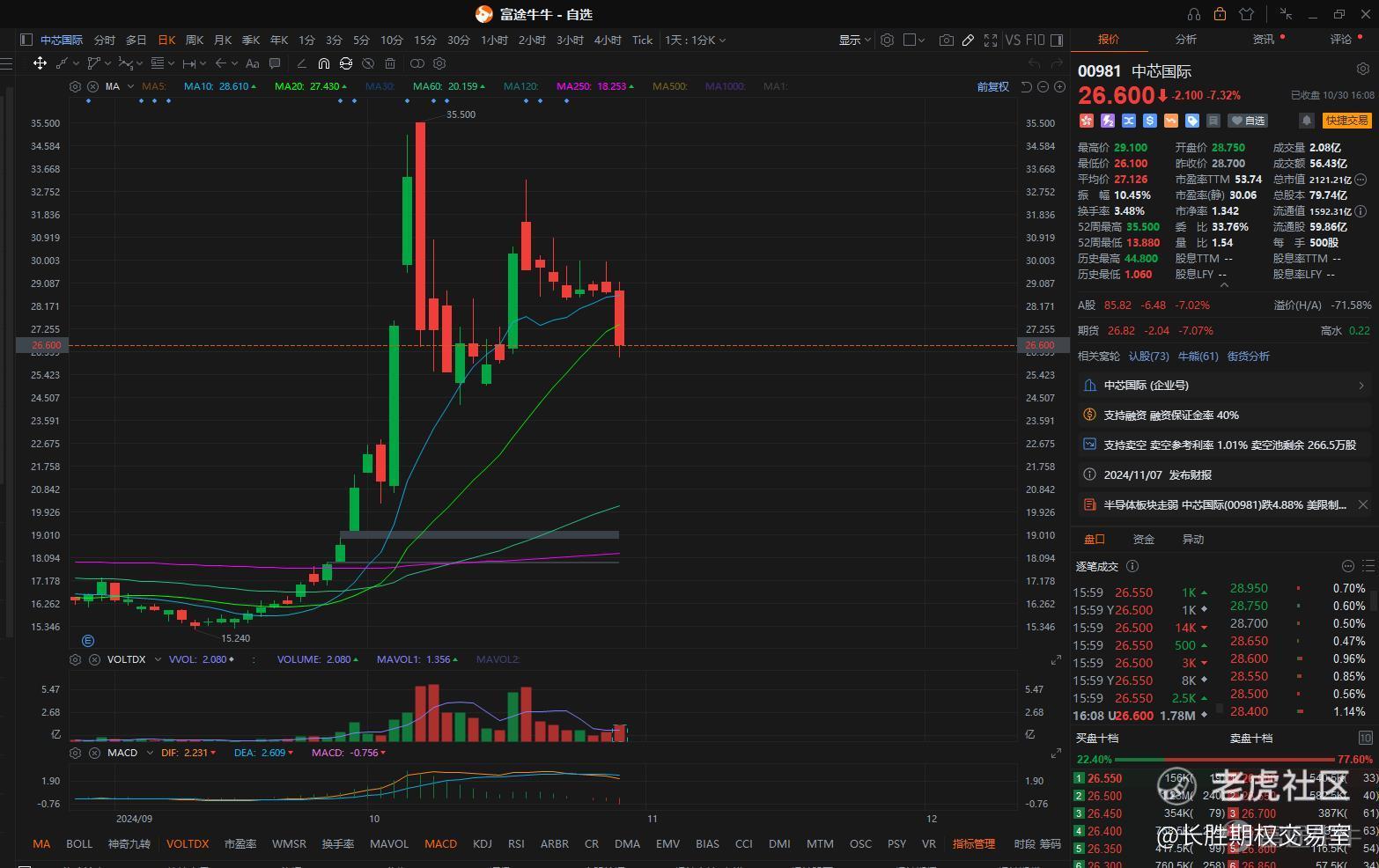This screenshot has height=868, width=1379.
Task: Choose the polygon shape drawing tool
Action: click(x=93, y=63)
